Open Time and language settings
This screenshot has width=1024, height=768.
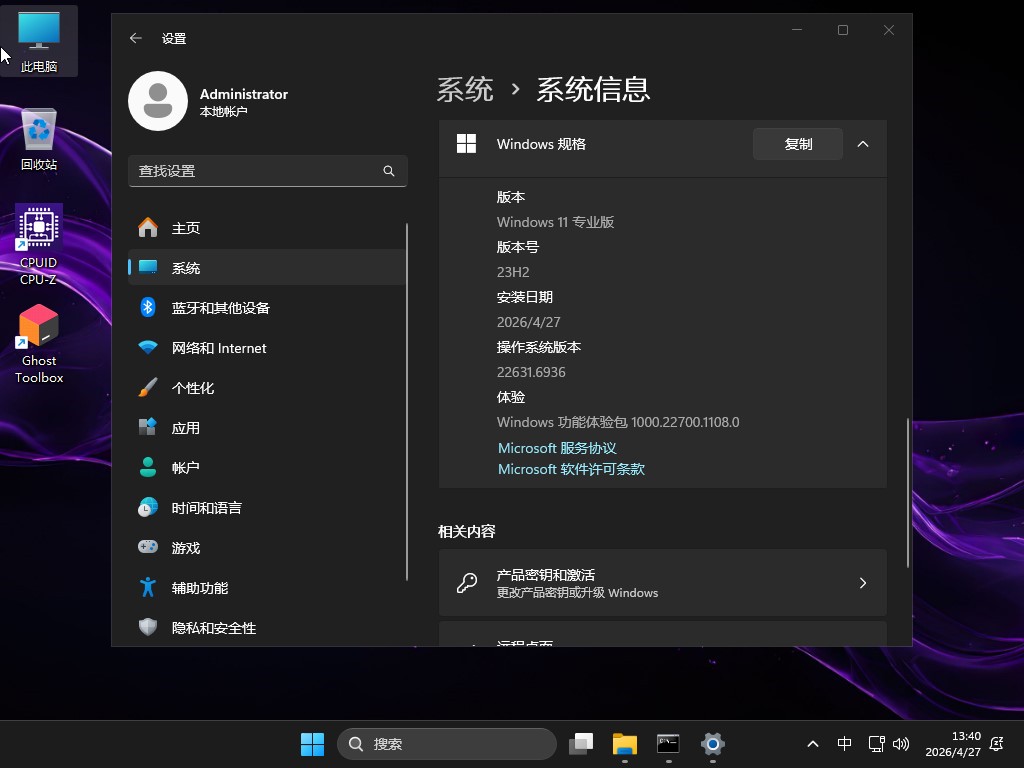(206, 508)
